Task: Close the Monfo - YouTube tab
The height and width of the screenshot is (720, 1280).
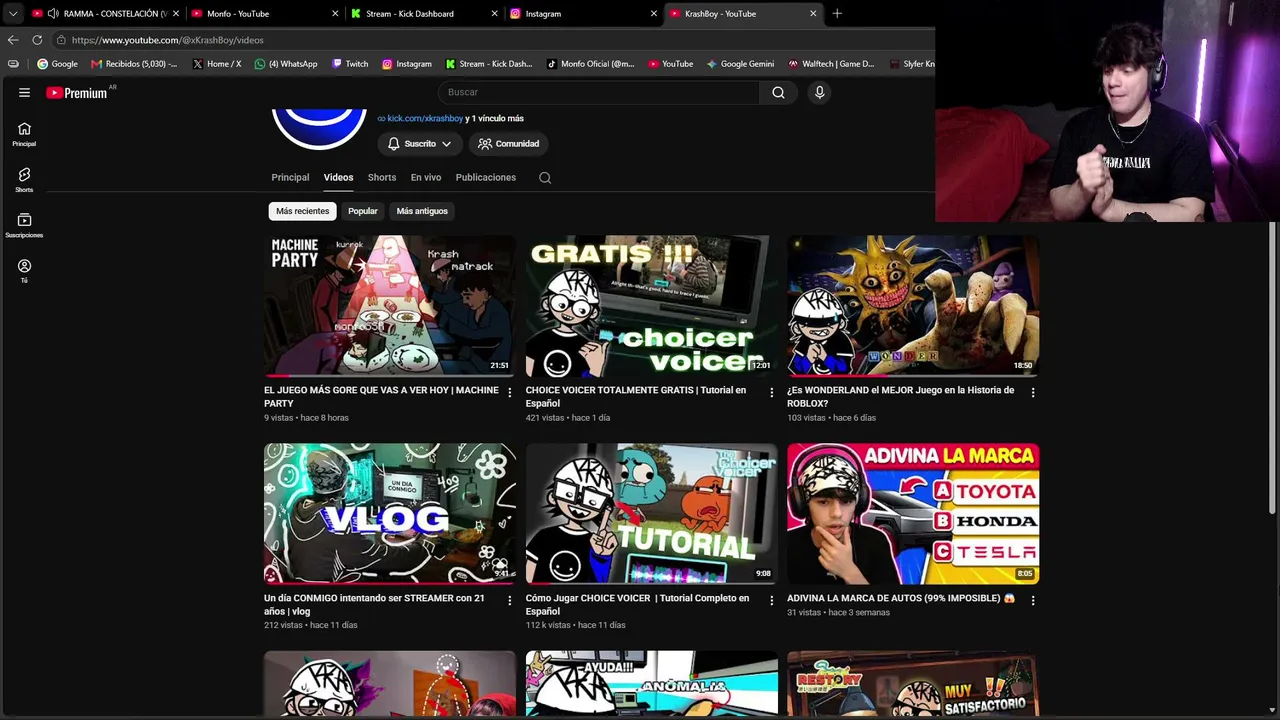Action: pos(335,14)
